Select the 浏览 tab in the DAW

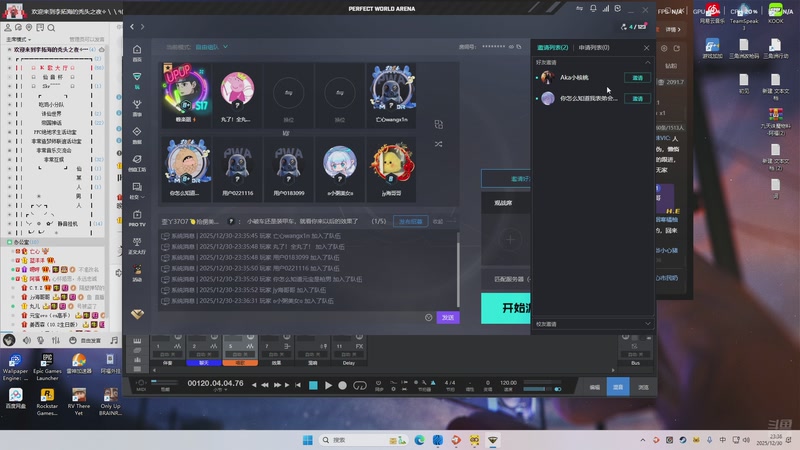[643, 387]
